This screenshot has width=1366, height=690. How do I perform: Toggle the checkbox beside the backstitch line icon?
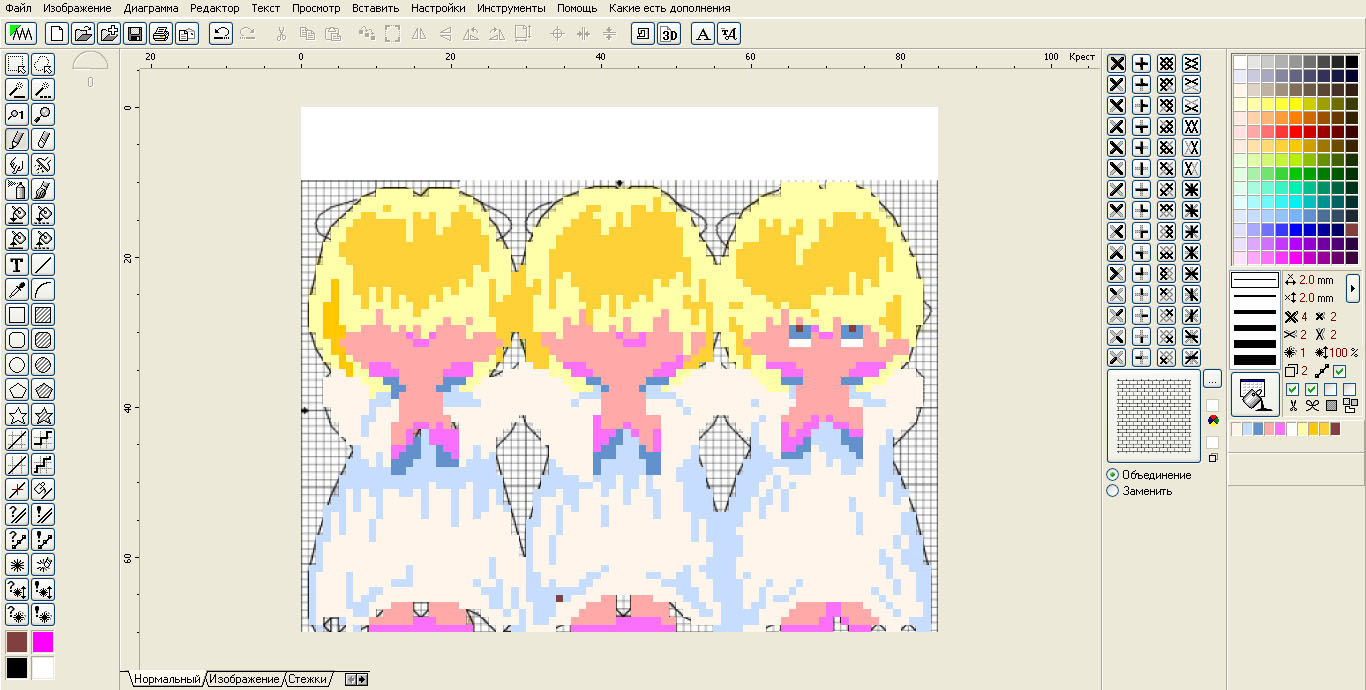click(1340, 371)
